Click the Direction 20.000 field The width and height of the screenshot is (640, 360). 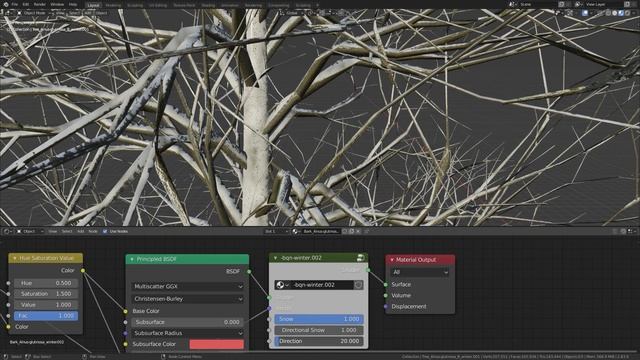coord(319,341)
